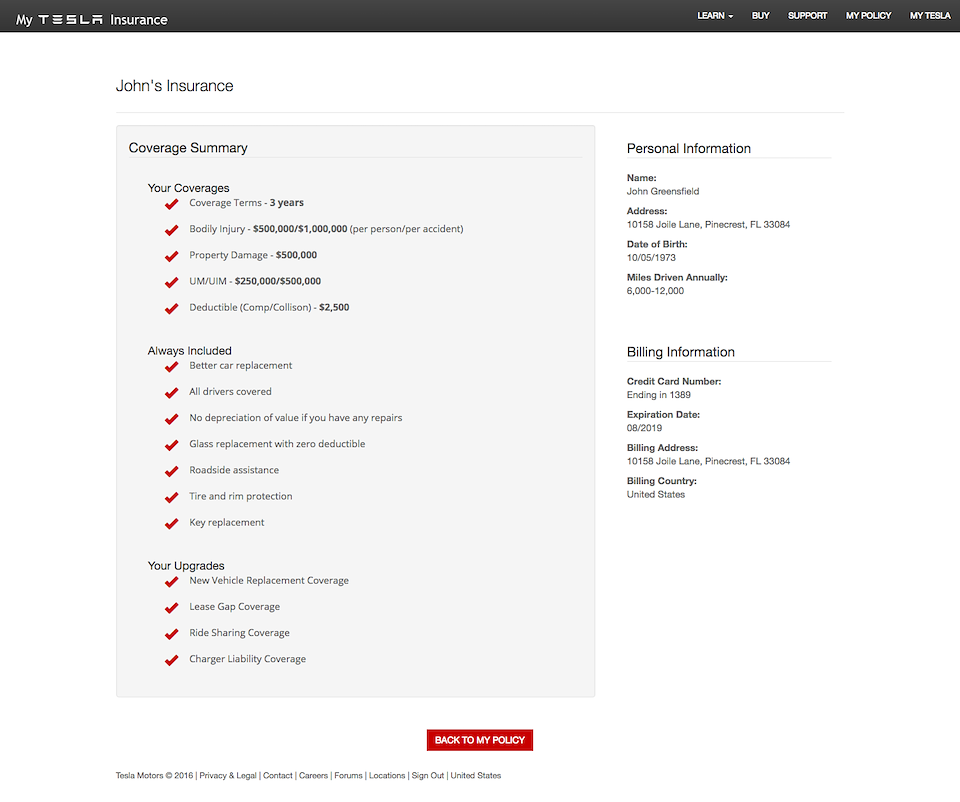Click the 'Coverage Summary' heading
The width and height of the screenshot is (960, 802).
(x=188, y=148)
